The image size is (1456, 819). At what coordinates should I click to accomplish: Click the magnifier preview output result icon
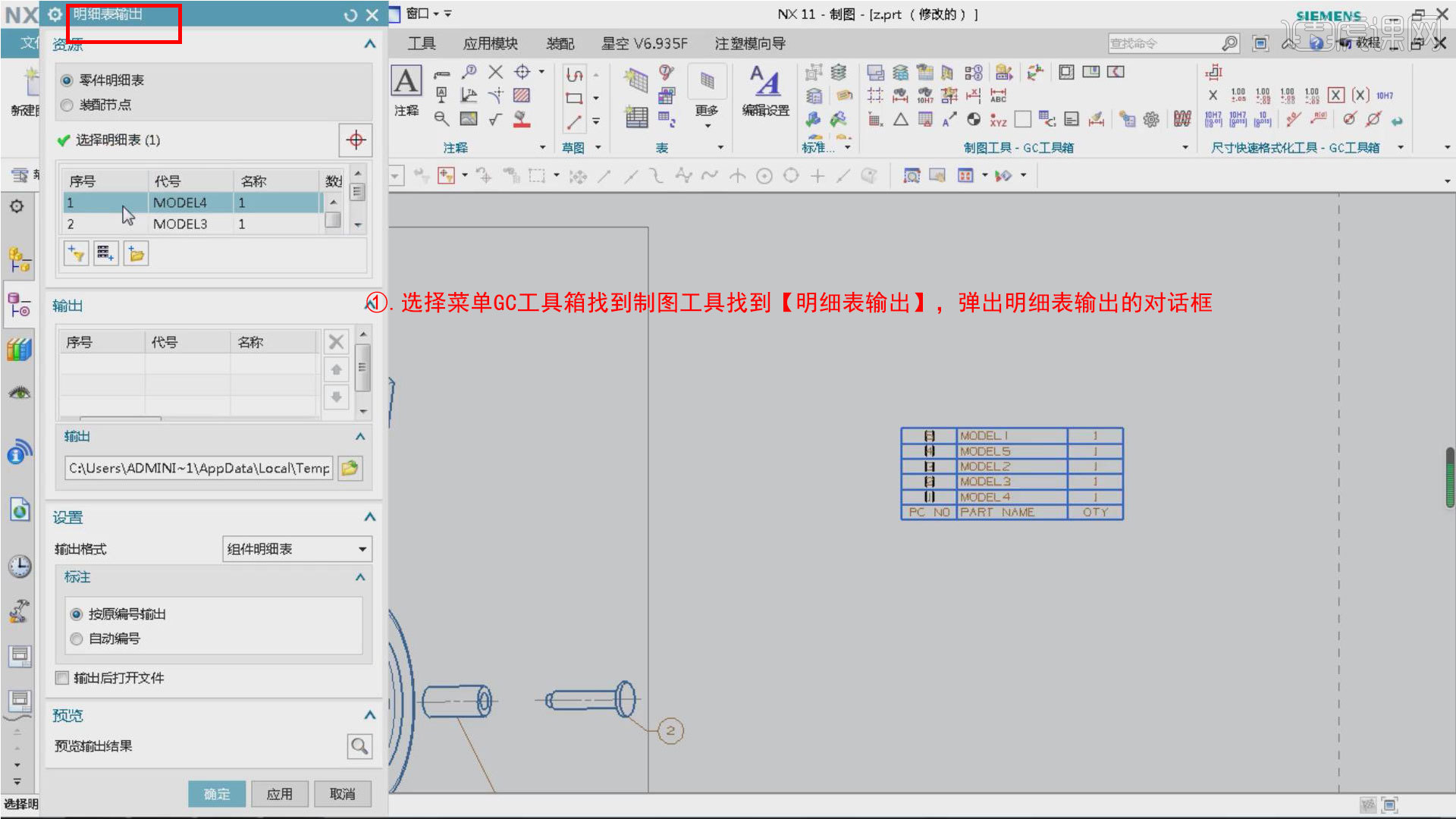(x=359, y=746)
